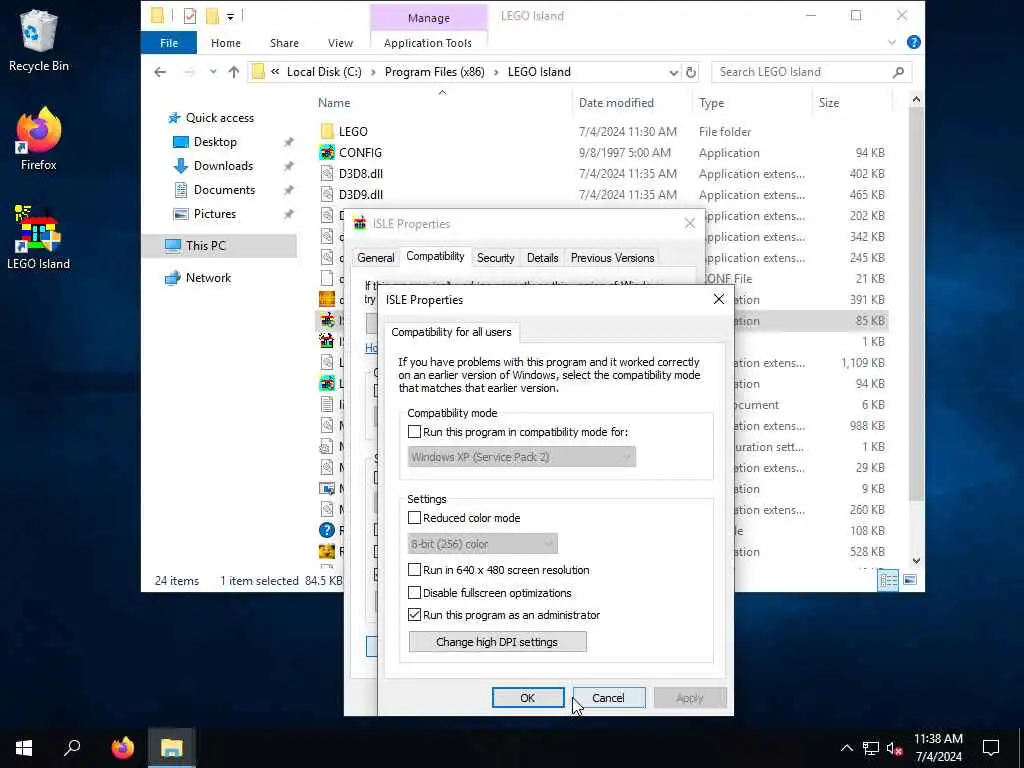
Task: Open the 8-bit (256) color dropdown
Action: pos(483,544)
